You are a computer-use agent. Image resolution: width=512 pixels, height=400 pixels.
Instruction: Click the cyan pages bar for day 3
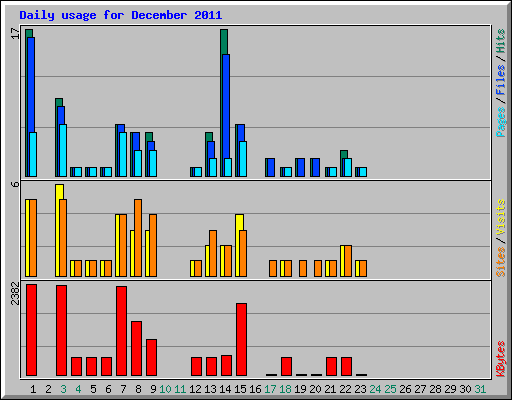click(63, 150)
